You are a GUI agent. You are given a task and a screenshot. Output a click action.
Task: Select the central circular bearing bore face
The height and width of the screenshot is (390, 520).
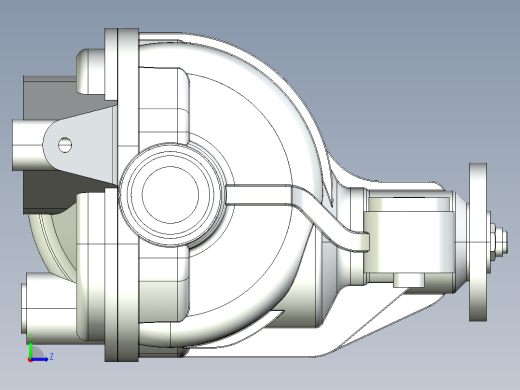coord(170,195)
